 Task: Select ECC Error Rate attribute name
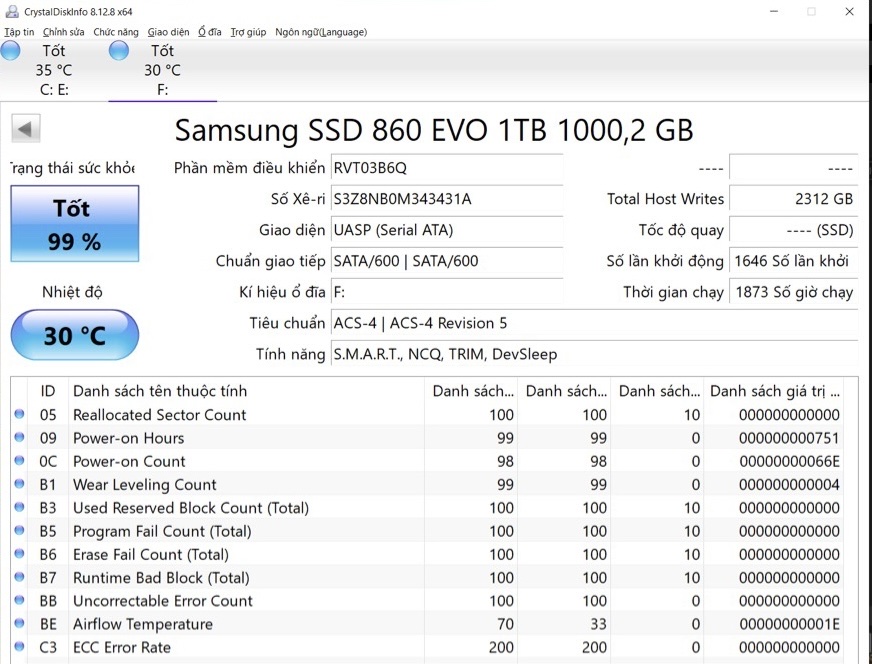coord(122,648)
